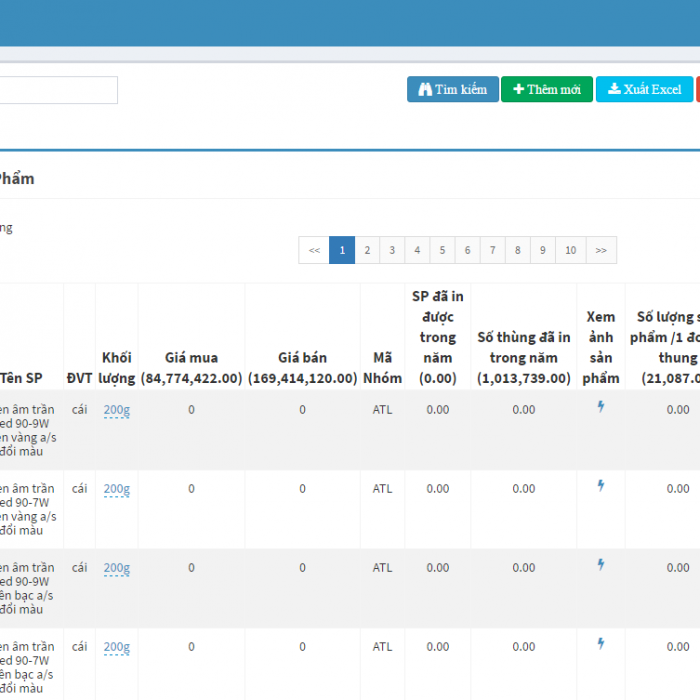Click the lightning icon in the first row
This screenshot has height=700, width=700.
601,407
